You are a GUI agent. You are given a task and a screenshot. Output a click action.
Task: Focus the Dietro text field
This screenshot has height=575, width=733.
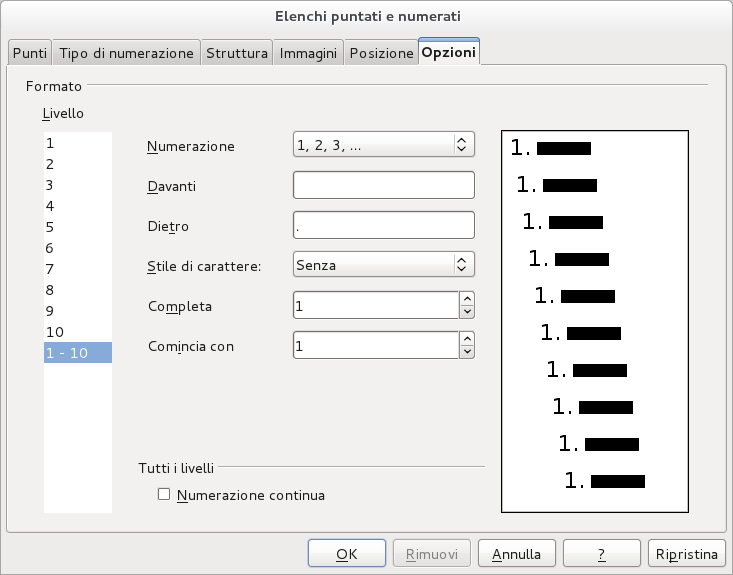[x=383, y=225]
